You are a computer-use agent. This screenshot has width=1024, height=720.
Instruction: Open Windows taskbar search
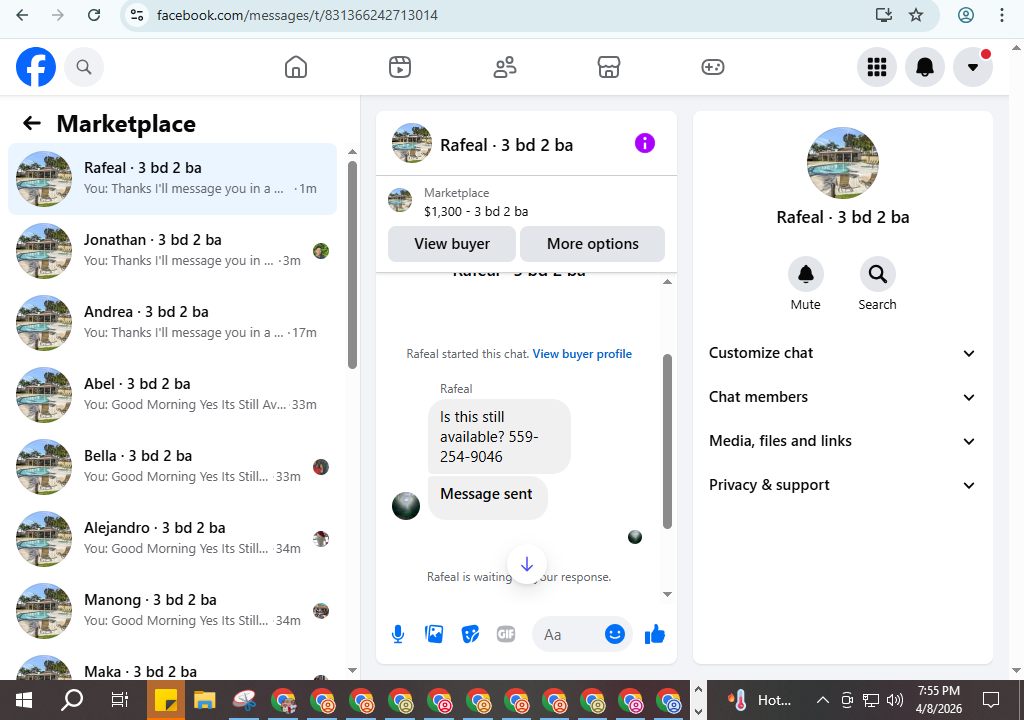tap(72, 700)
